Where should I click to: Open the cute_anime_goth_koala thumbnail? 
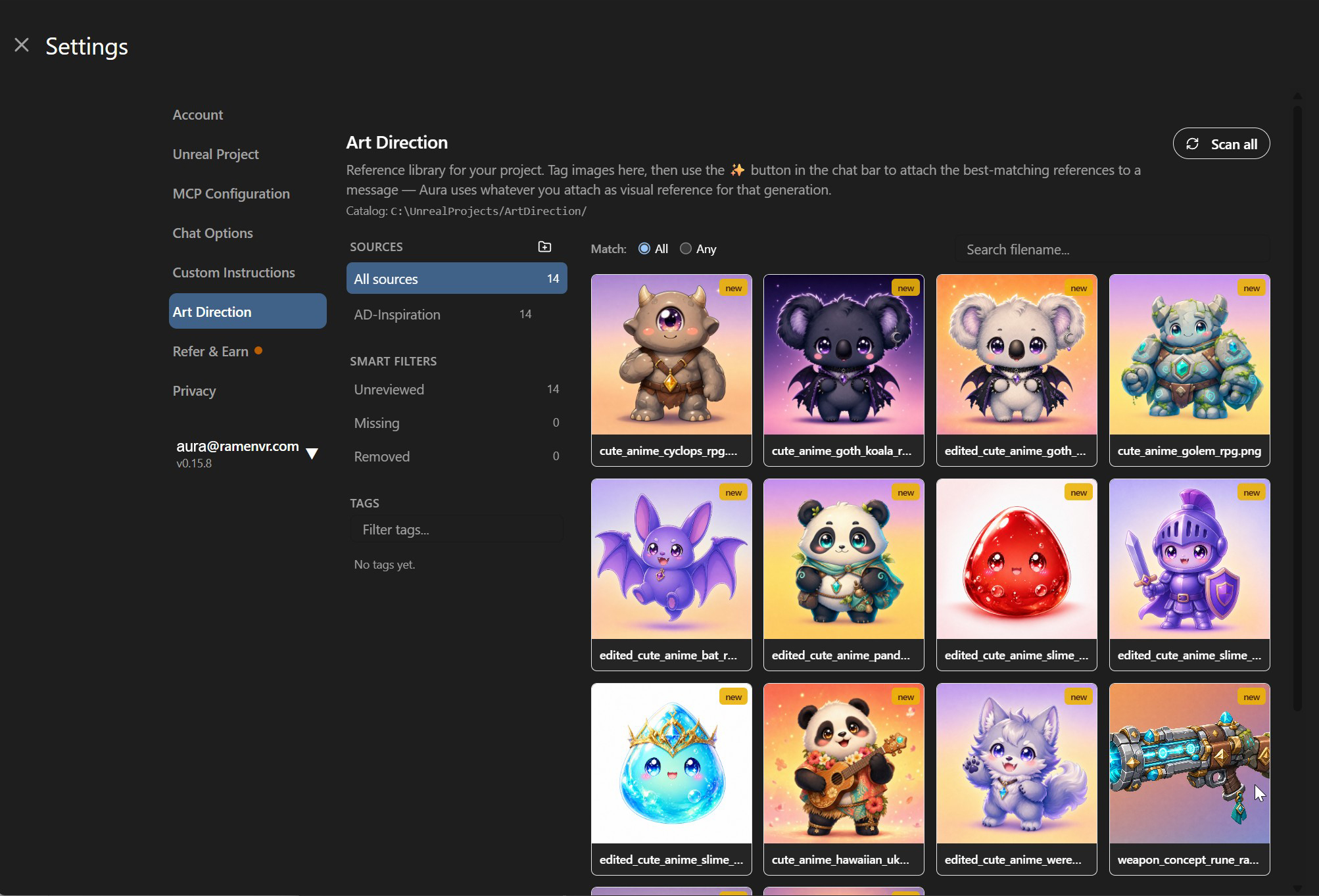point(844,370)
